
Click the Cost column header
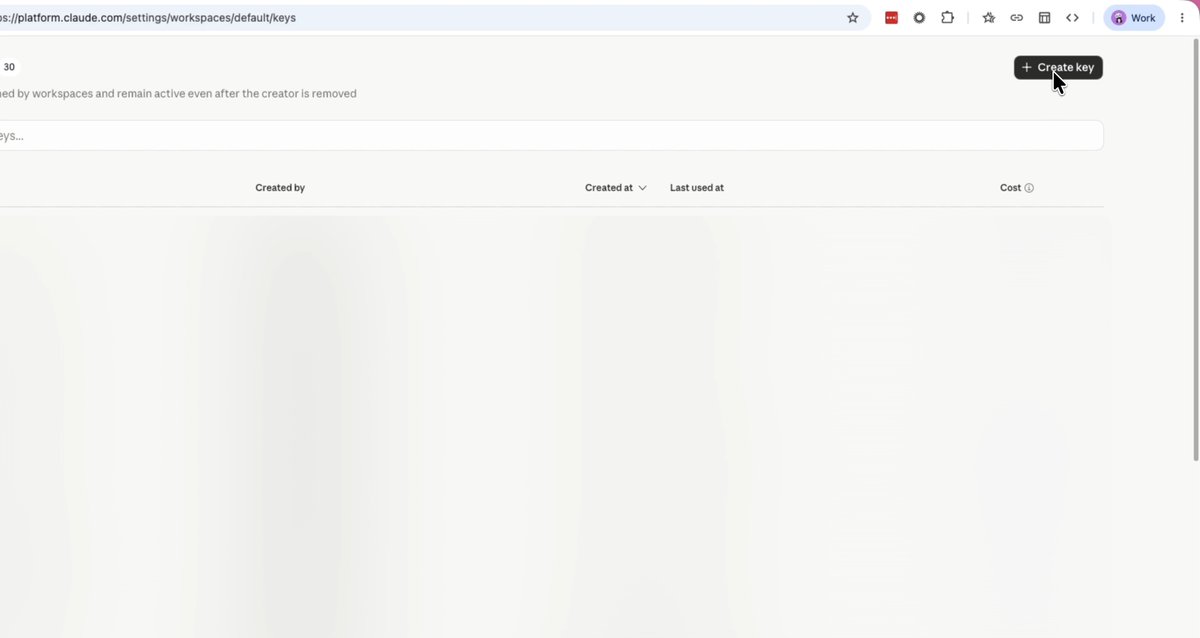click(x=1010, y=188)
